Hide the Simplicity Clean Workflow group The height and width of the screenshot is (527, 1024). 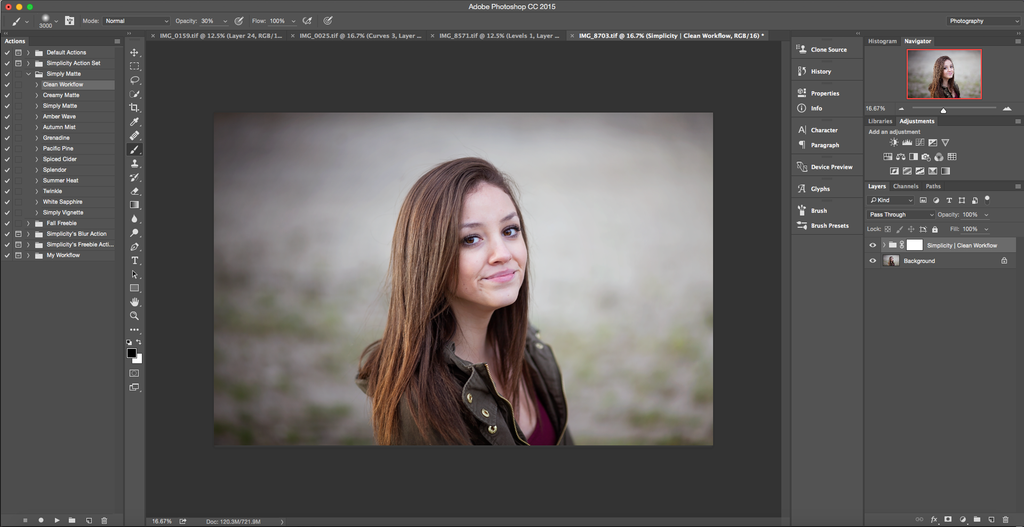pyautogui.click(x=872, y=245)
